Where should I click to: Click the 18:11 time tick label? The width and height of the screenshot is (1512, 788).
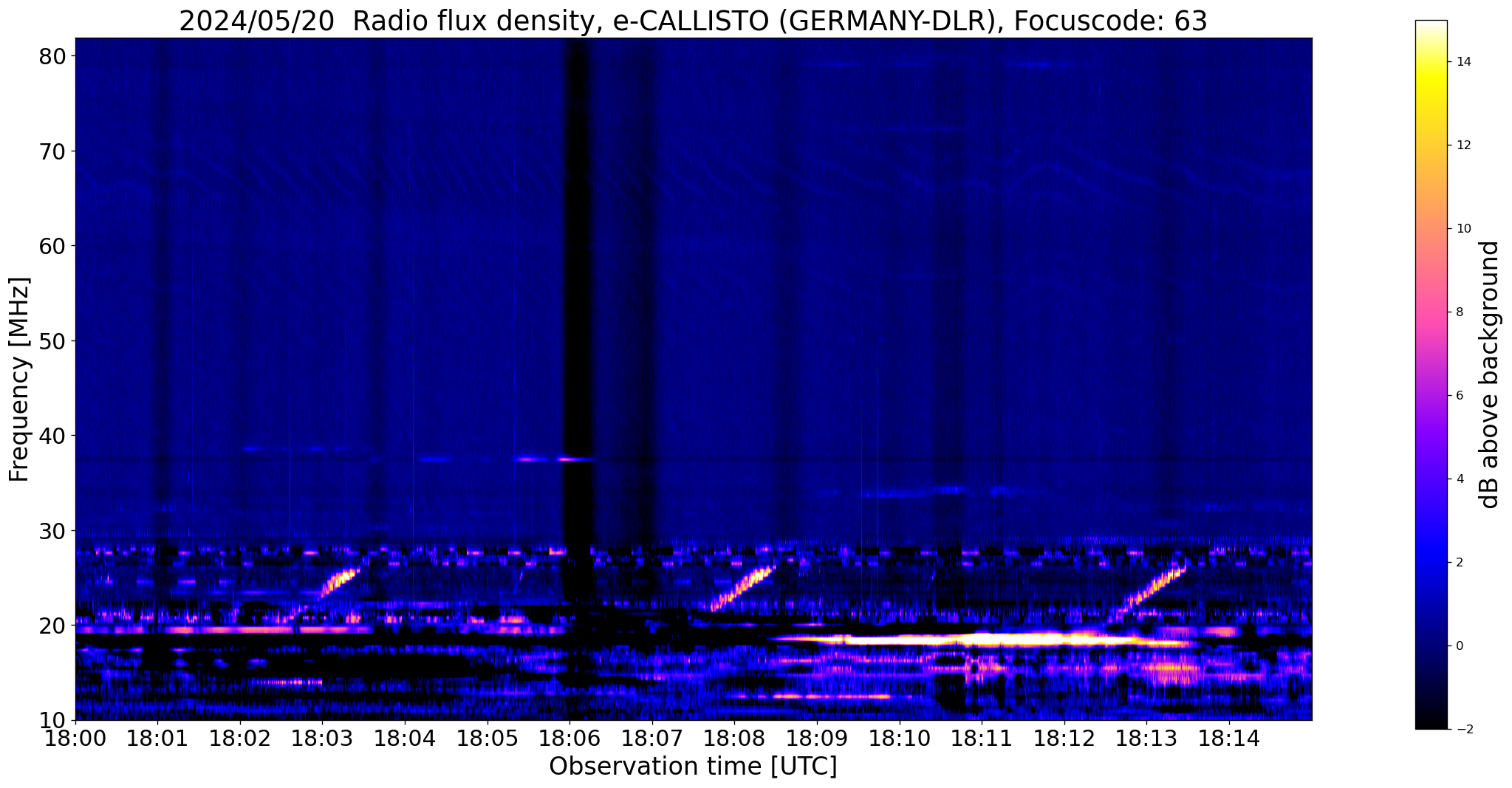coord(982,738)
